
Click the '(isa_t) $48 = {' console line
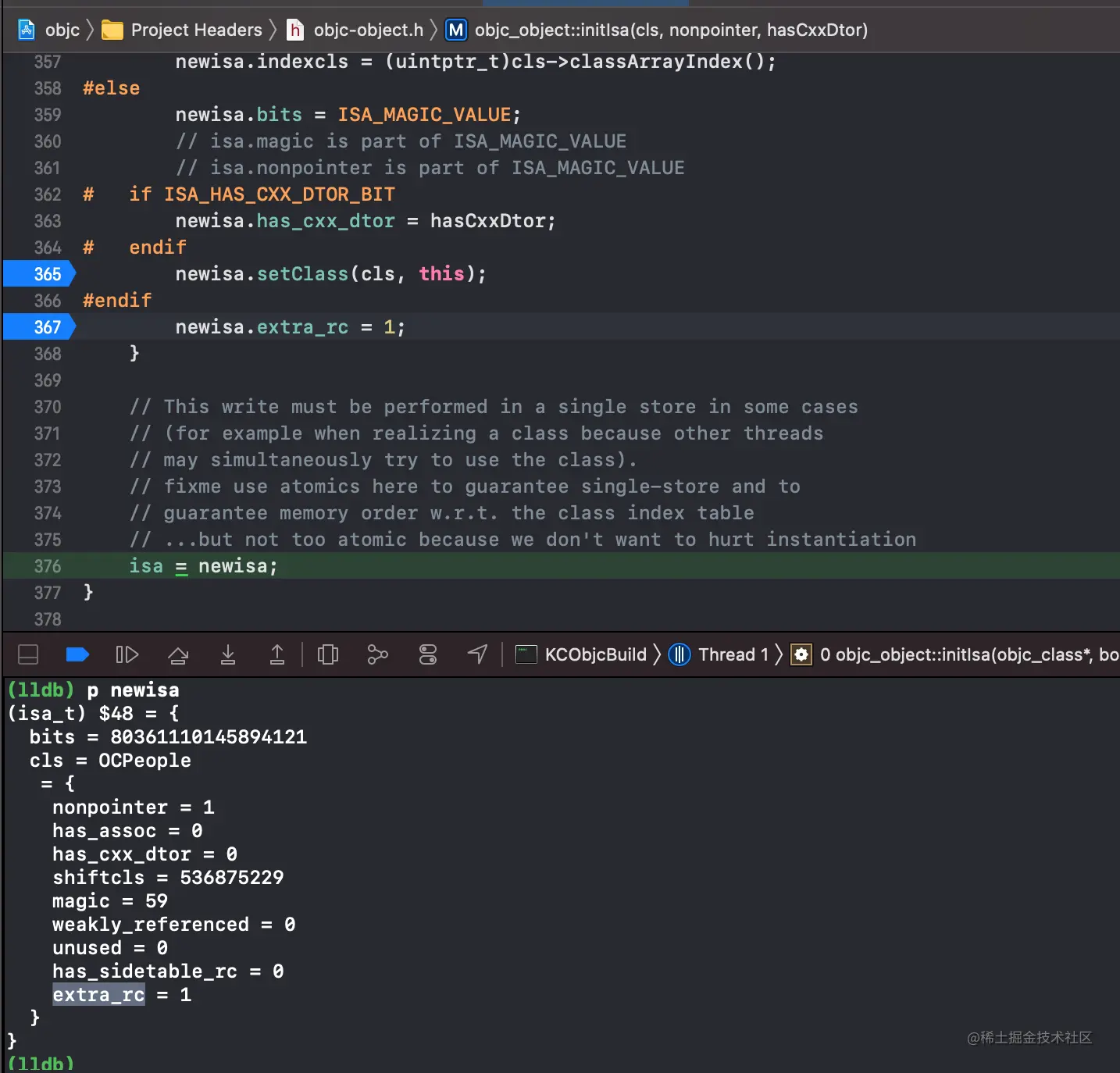click(93, 714)
